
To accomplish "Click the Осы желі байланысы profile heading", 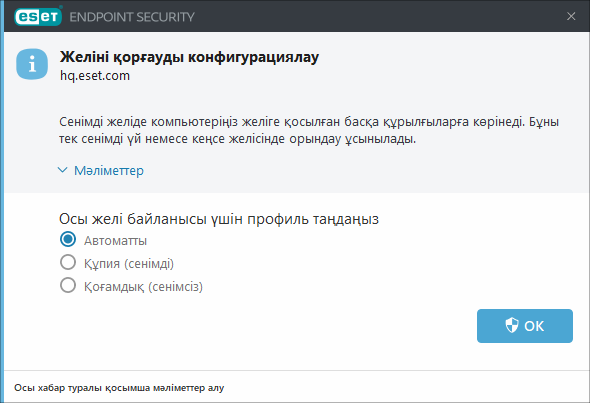I will [x=219, y=219].
